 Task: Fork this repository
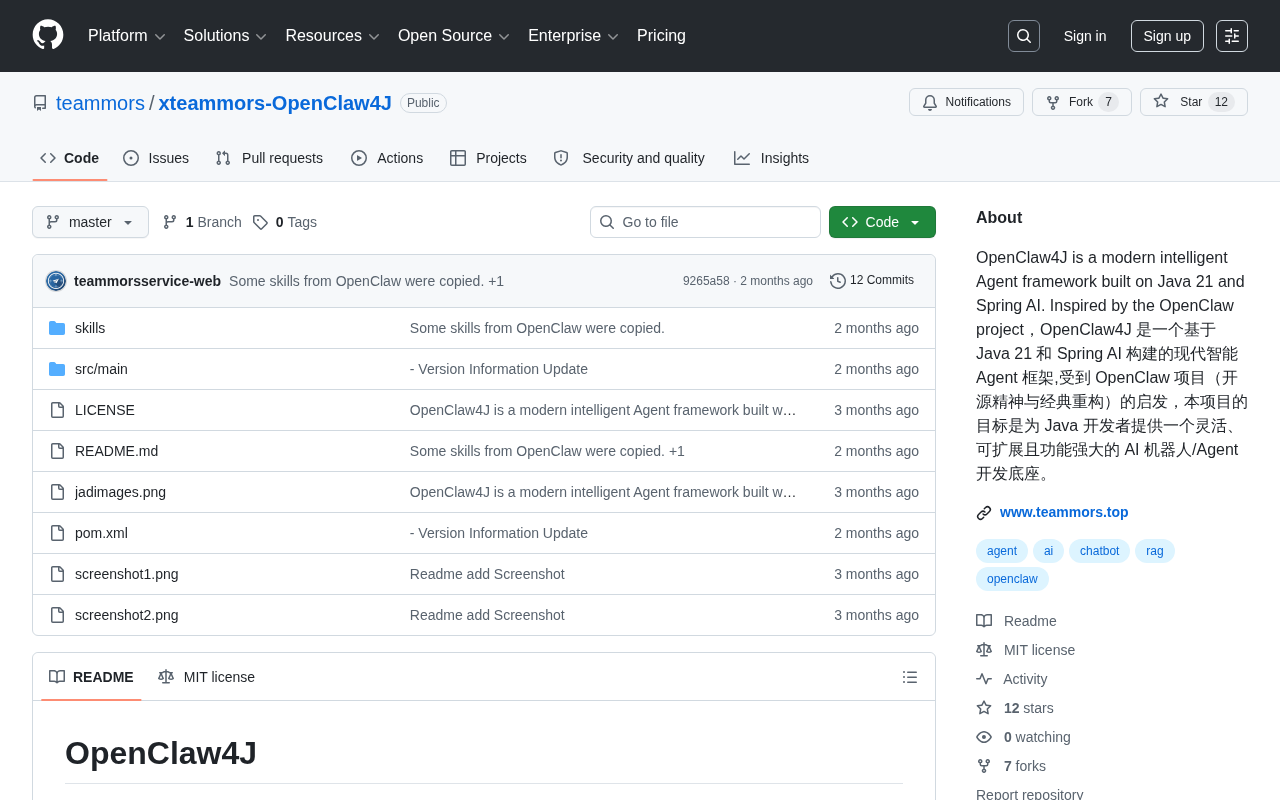[x=1082, y=102]
